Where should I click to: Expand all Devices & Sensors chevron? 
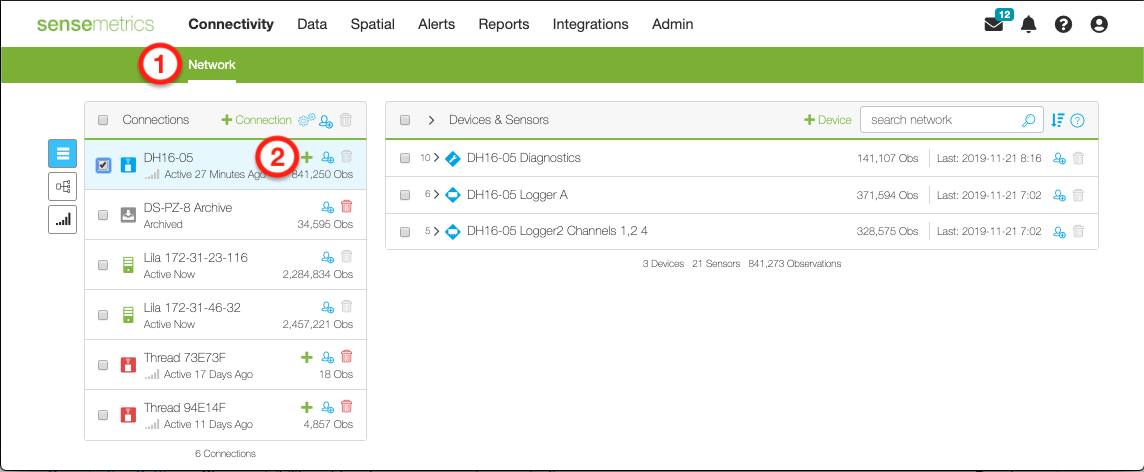(431, 120)
